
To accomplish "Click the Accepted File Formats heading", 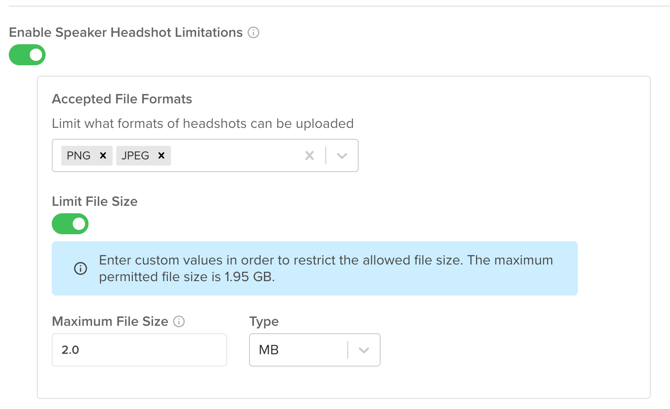I will pos(122,99).
